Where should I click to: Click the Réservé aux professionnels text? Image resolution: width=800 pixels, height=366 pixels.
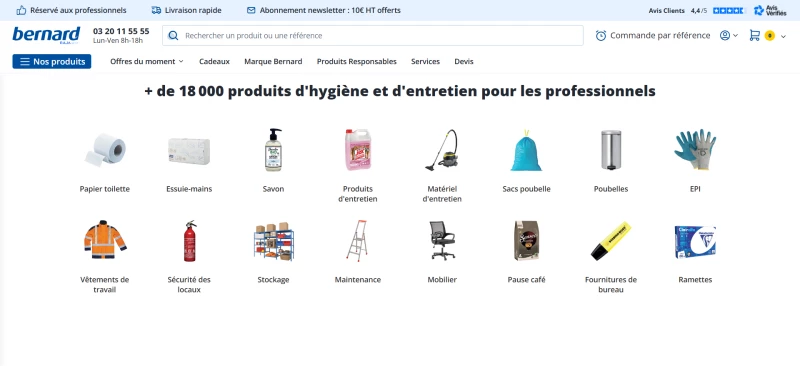78,10
